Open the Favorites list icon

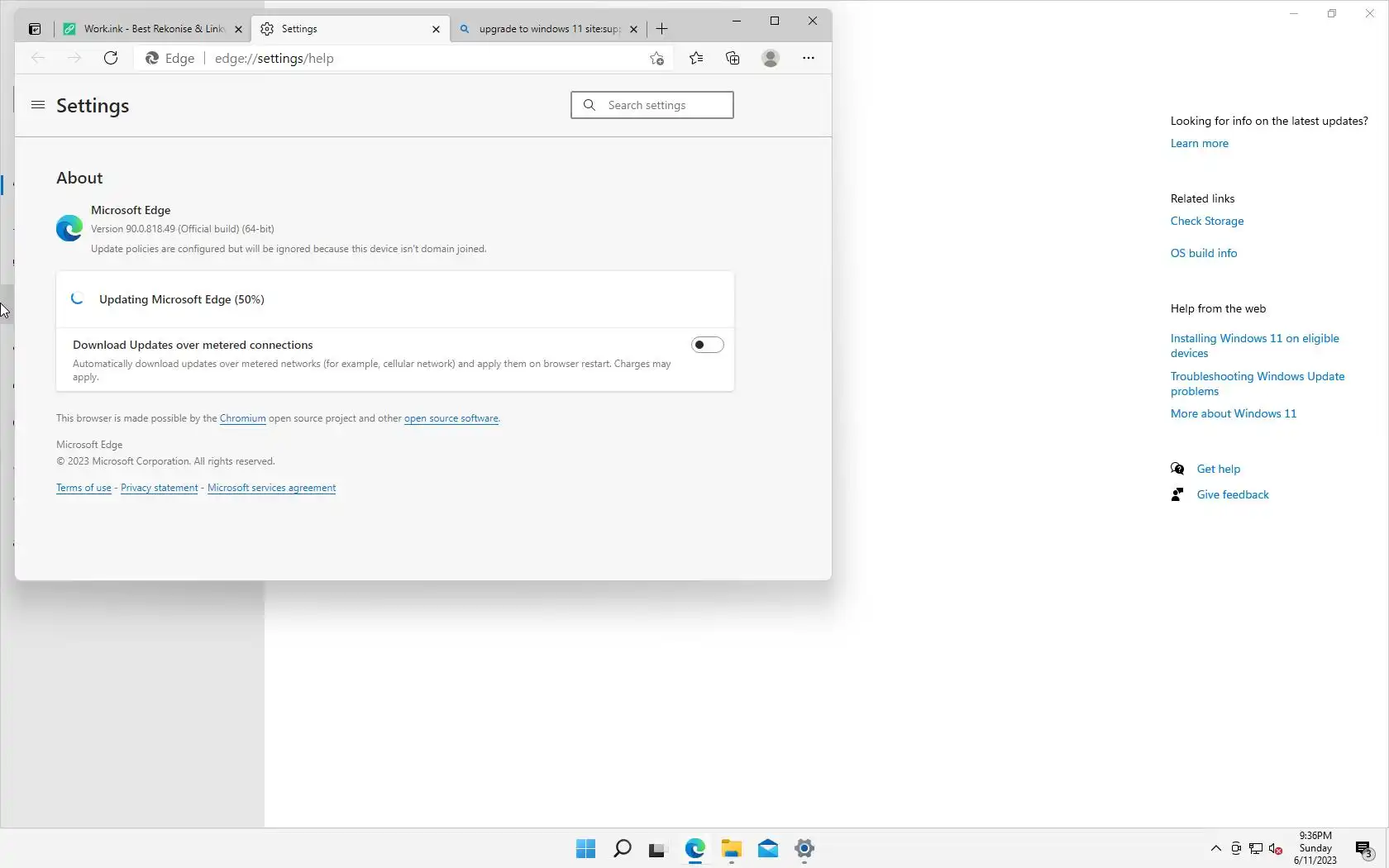696,58
